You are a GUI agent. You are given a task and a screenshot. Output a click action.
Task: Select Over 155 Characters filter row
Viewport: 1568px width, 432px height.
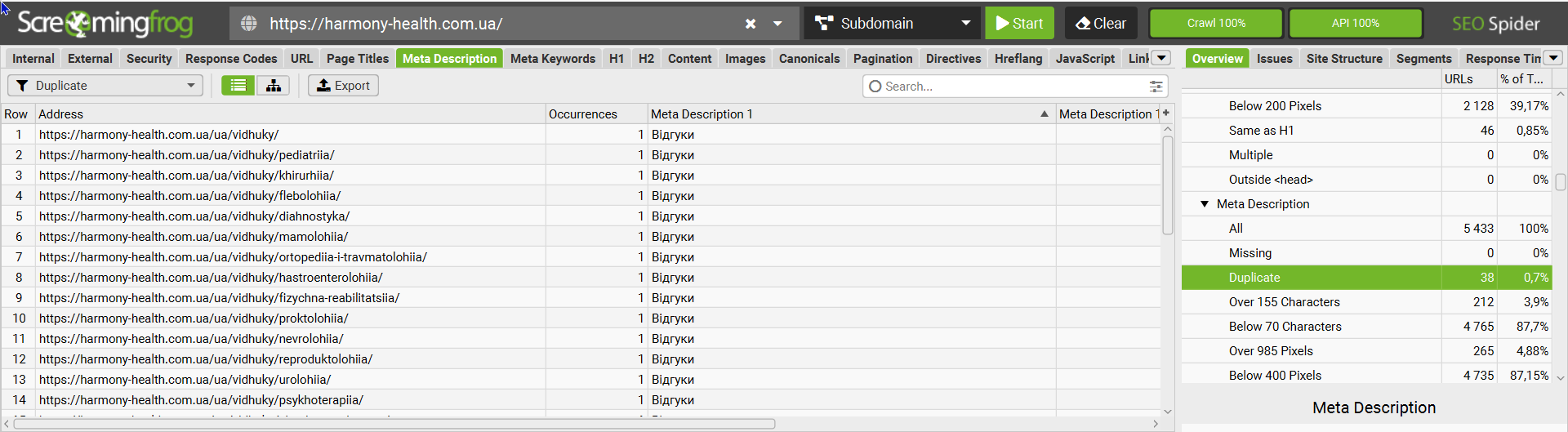click(x=1284, y=302)
